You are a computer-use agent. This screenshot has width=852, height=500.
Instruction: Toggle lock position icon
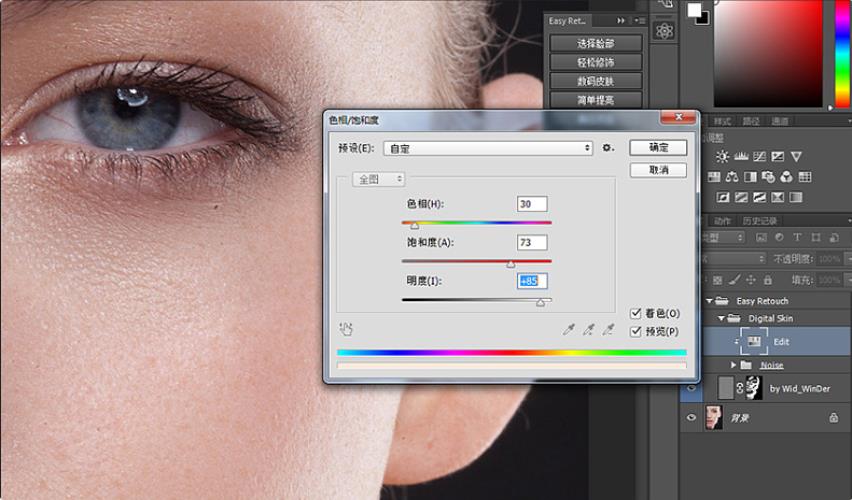pos(751,280)
